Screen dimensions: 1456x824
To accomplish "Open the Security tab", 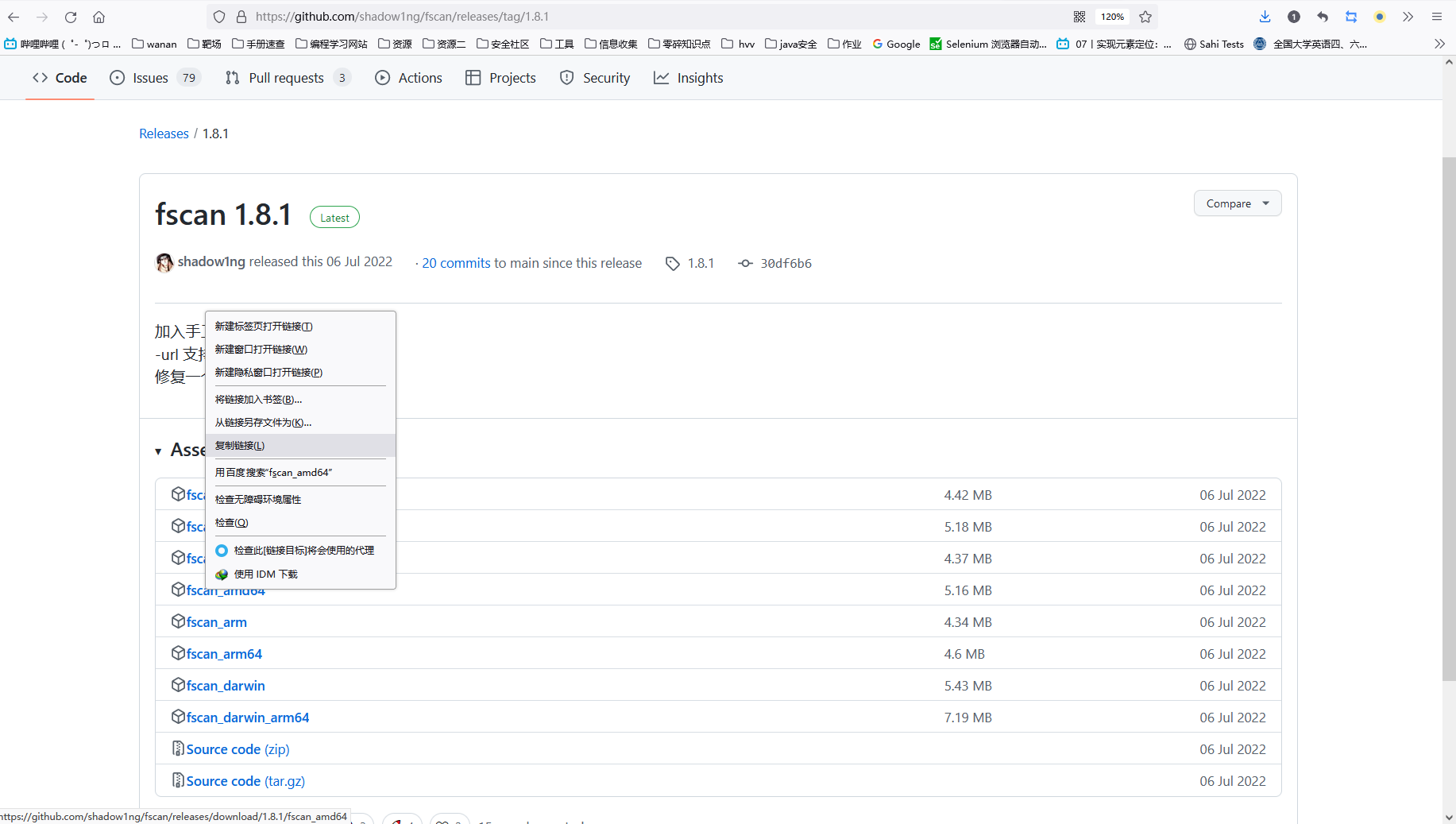I will pyautogui.click(x=595, y=78).
